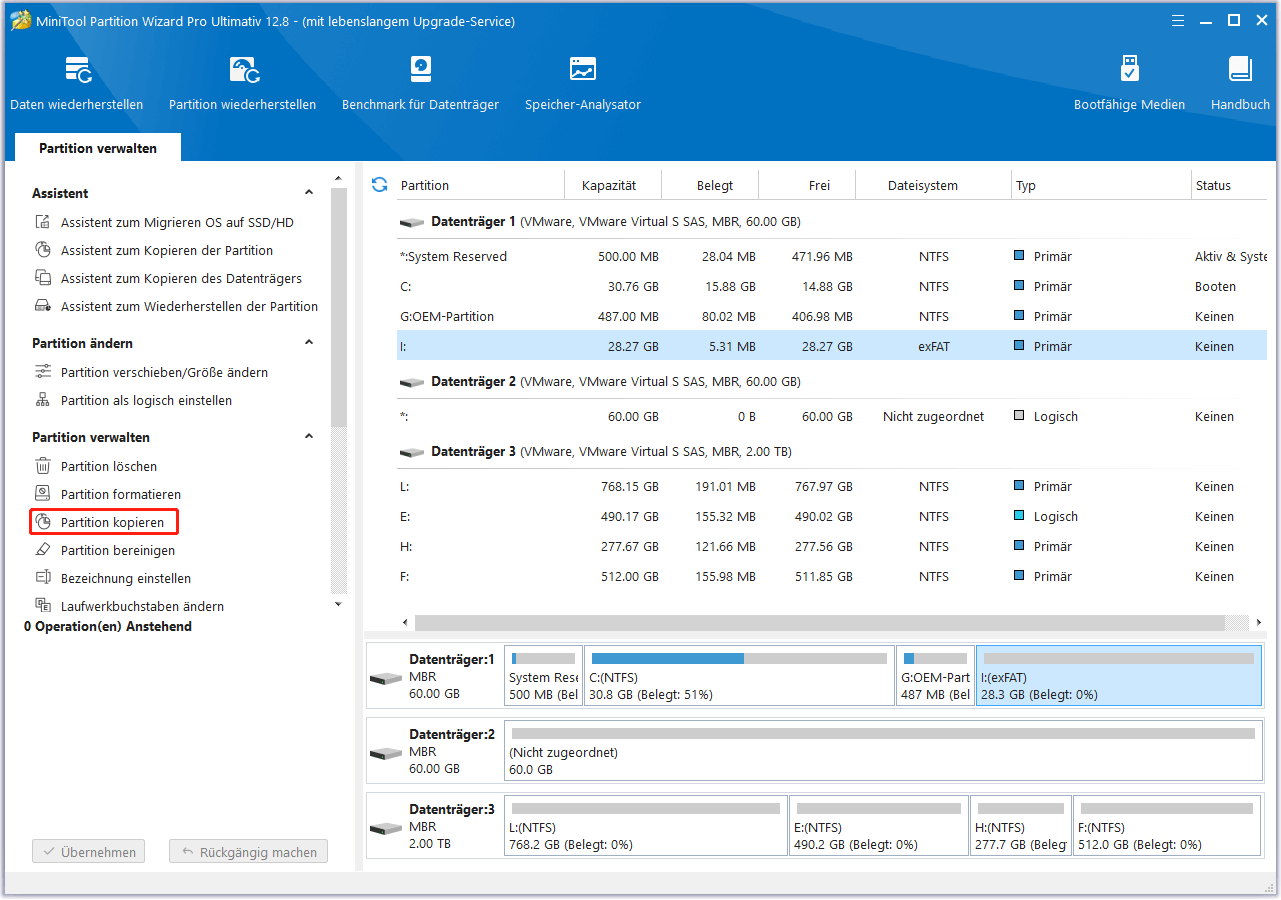Viewport: 1281px width, 900px height.
Task: Select F: partition row
Action: tap(832, 577)
